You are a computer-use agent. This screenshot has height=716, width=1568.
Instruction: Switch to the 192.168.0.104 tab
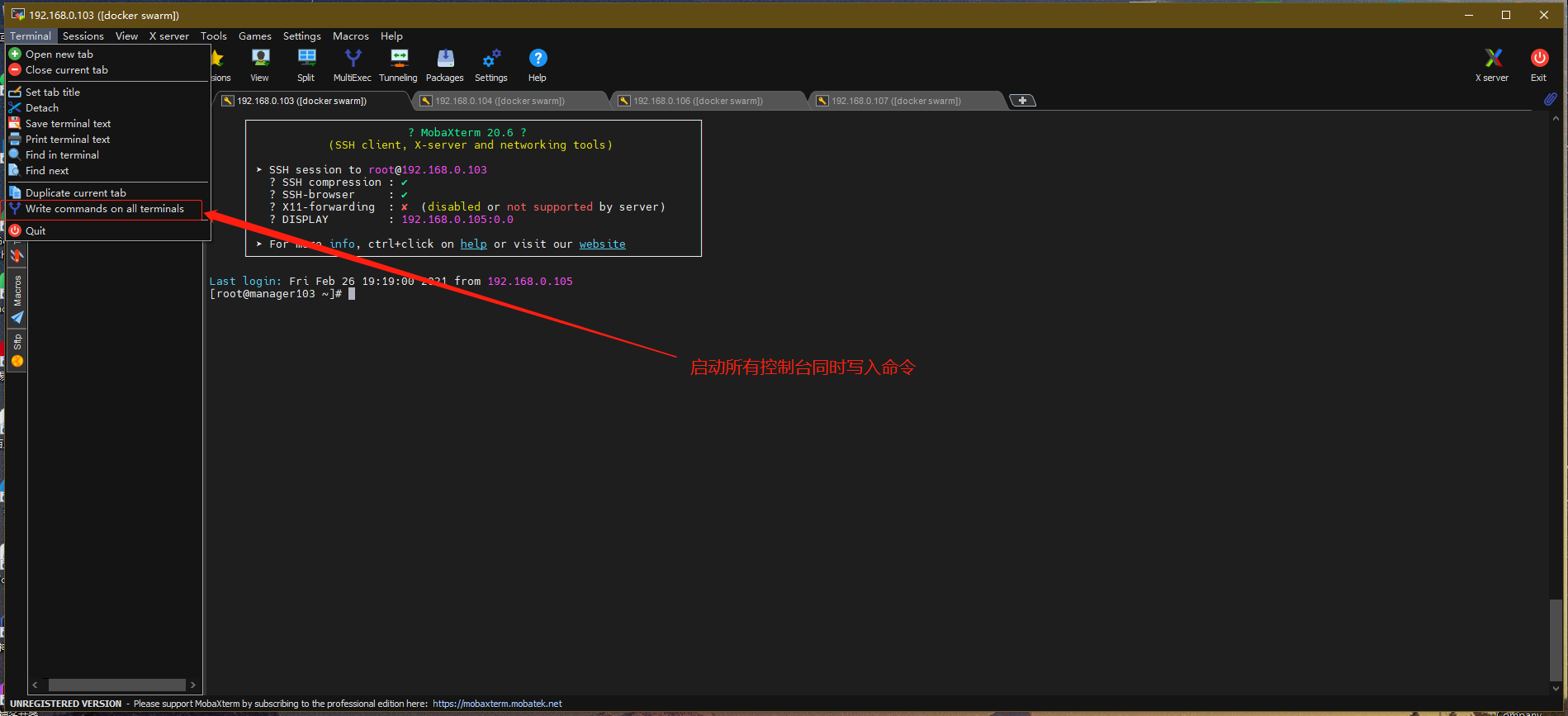pos(500,101)
